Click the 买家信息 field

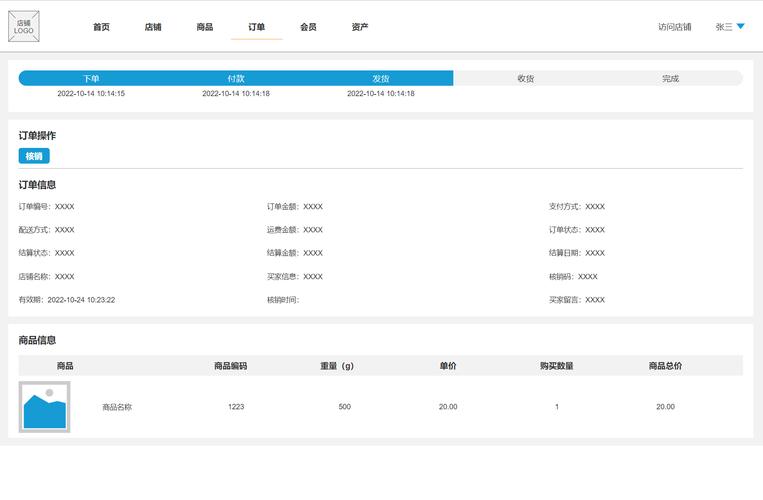click(x=295, y=277)
